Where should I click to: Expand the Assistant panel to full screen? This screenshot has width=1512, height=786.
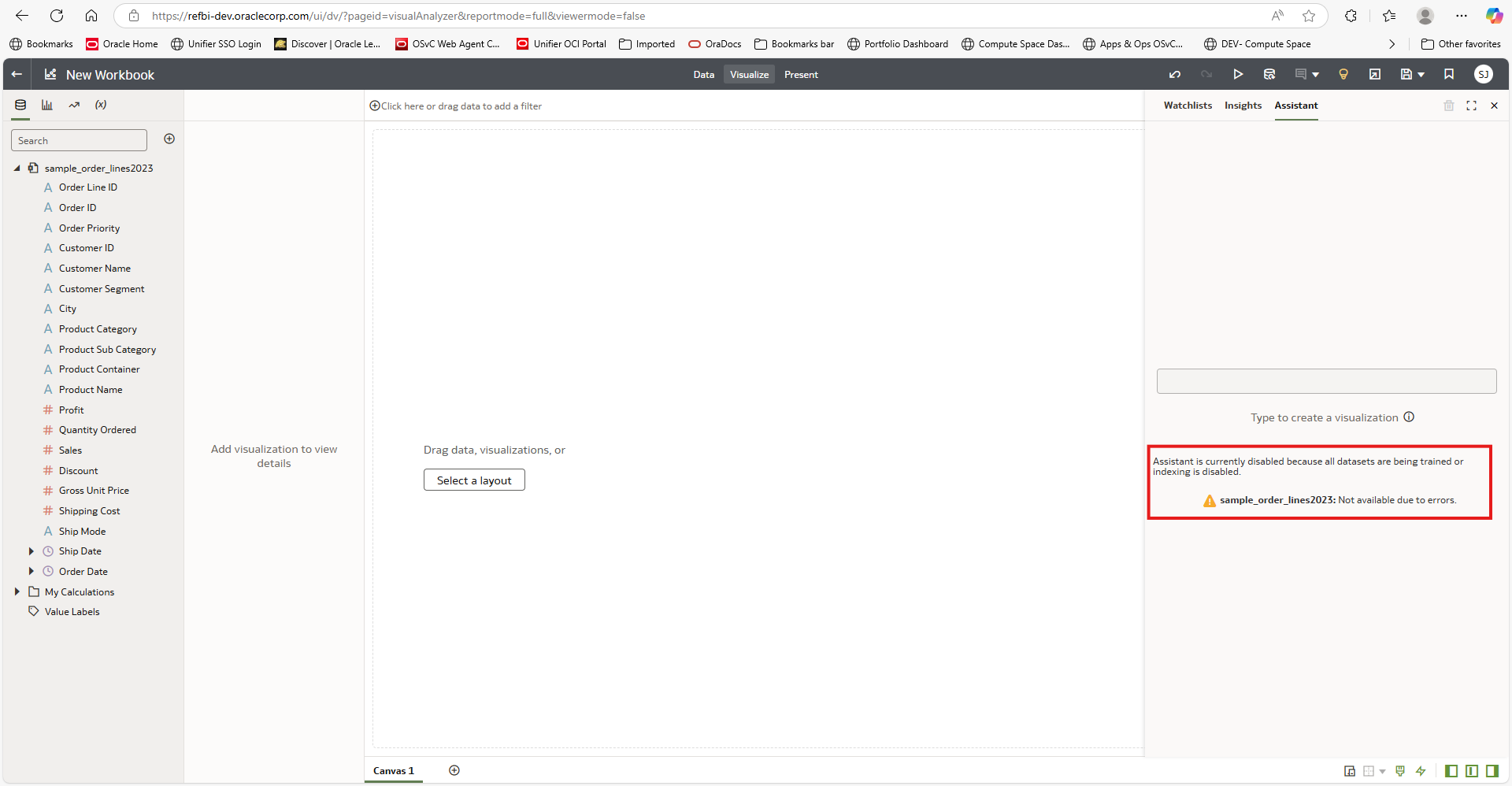tap(1471, 106)
